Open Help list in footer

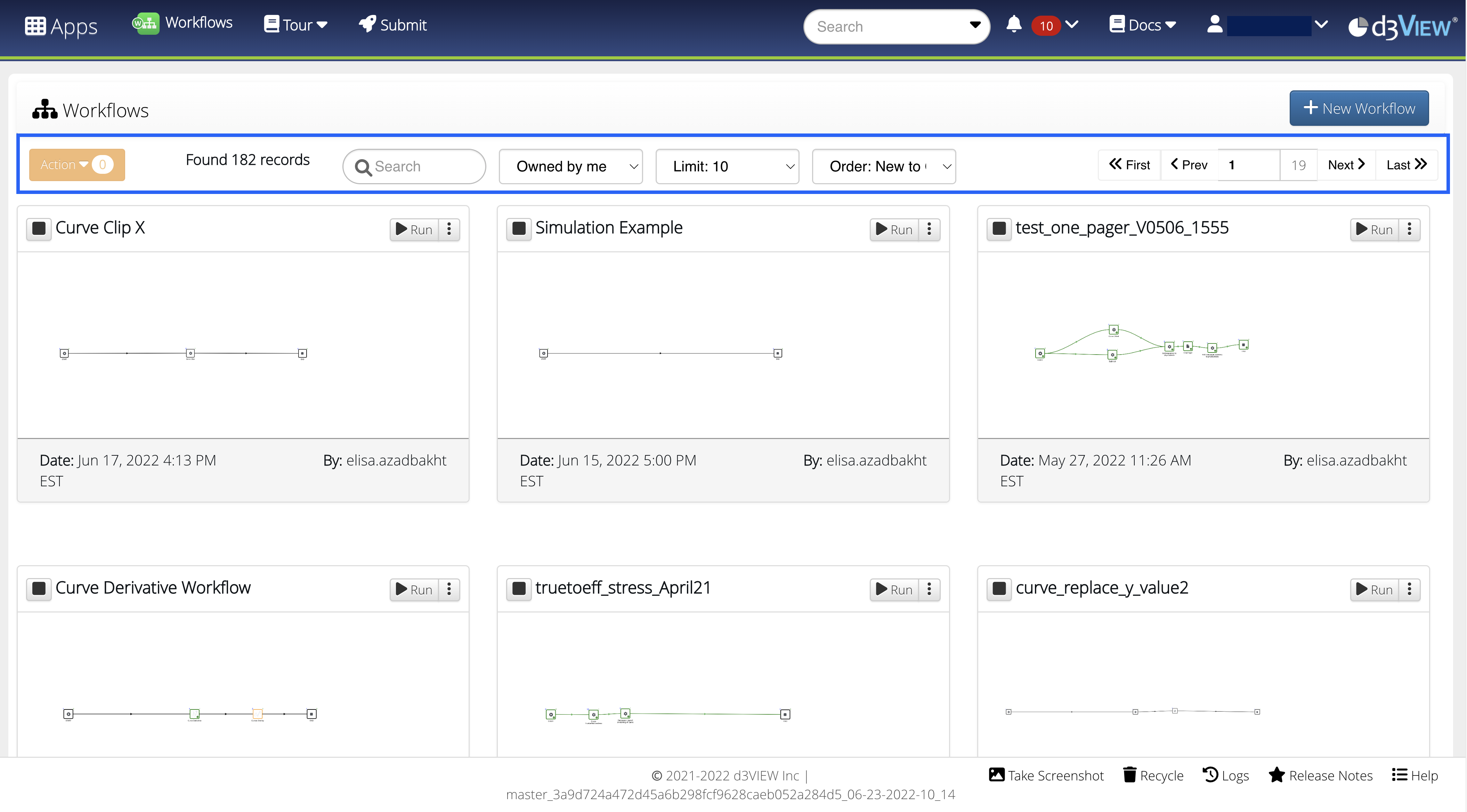pyautogui.click(x=1415, y=776)
